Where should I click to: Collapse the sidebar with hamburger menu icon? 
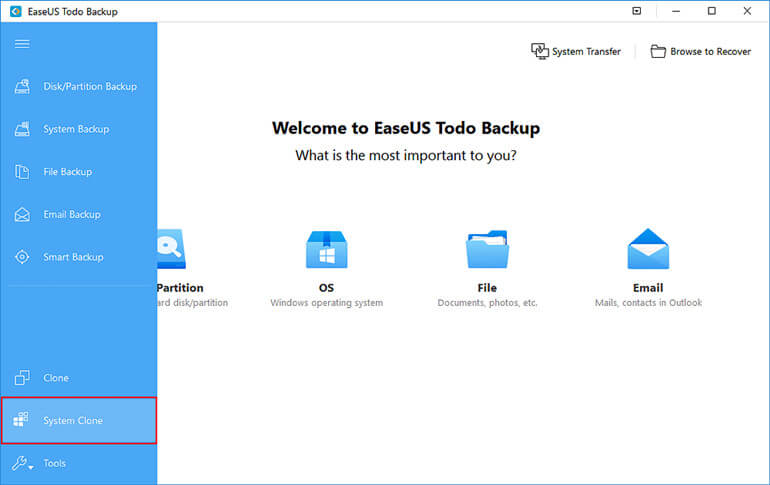click(22, 44)
